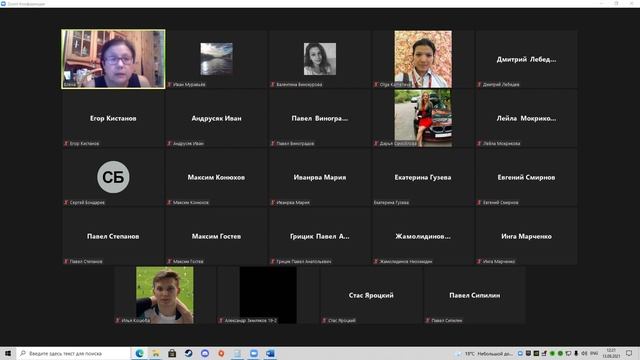This screenshot has width=640, height=360.
Task: Click the muted mic icon beside Андрусяк Иван
Action: [x=169, y=143]
